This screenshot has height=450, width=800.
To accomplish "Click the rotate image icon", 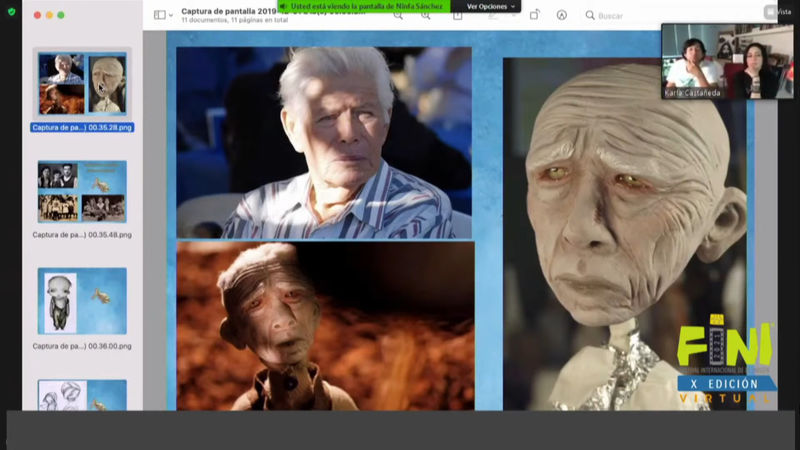I will [534, 15].
